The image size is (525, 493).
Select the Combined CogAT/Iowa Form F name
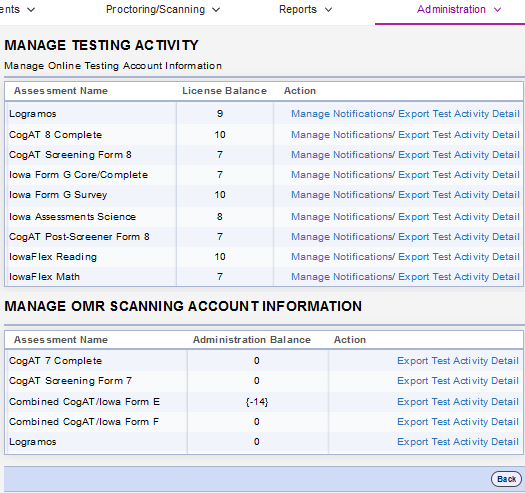[x=84, y=422]
